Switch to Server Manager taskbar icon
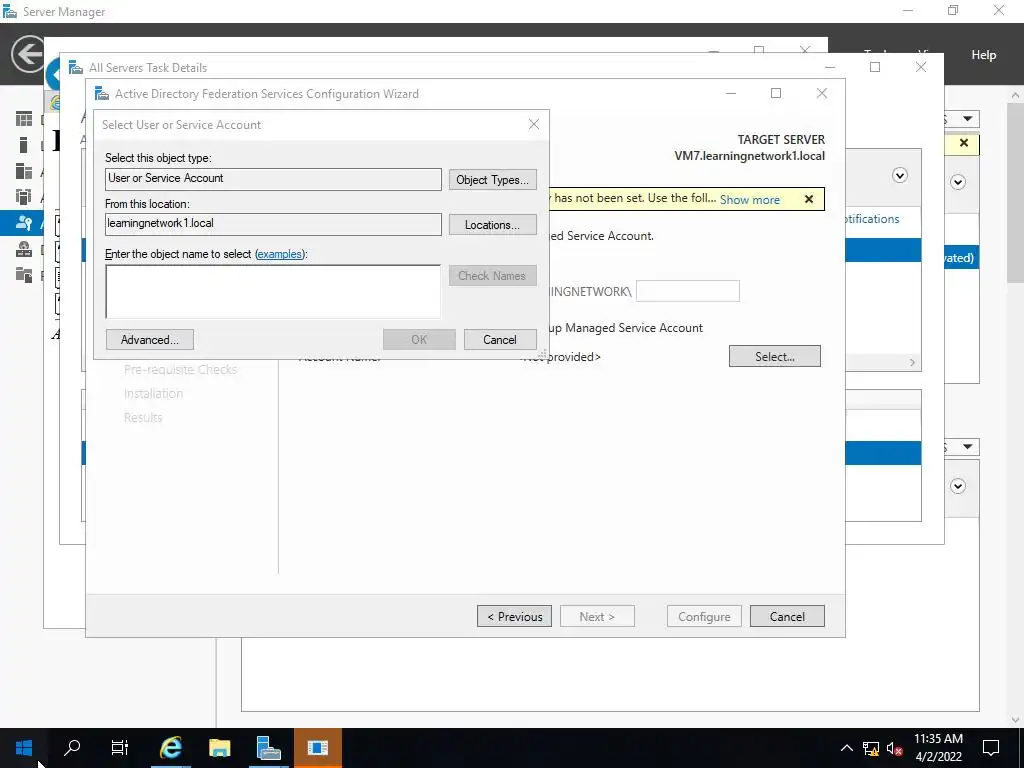This screenshot has height=768, width=1024. (x=268, y=747)
